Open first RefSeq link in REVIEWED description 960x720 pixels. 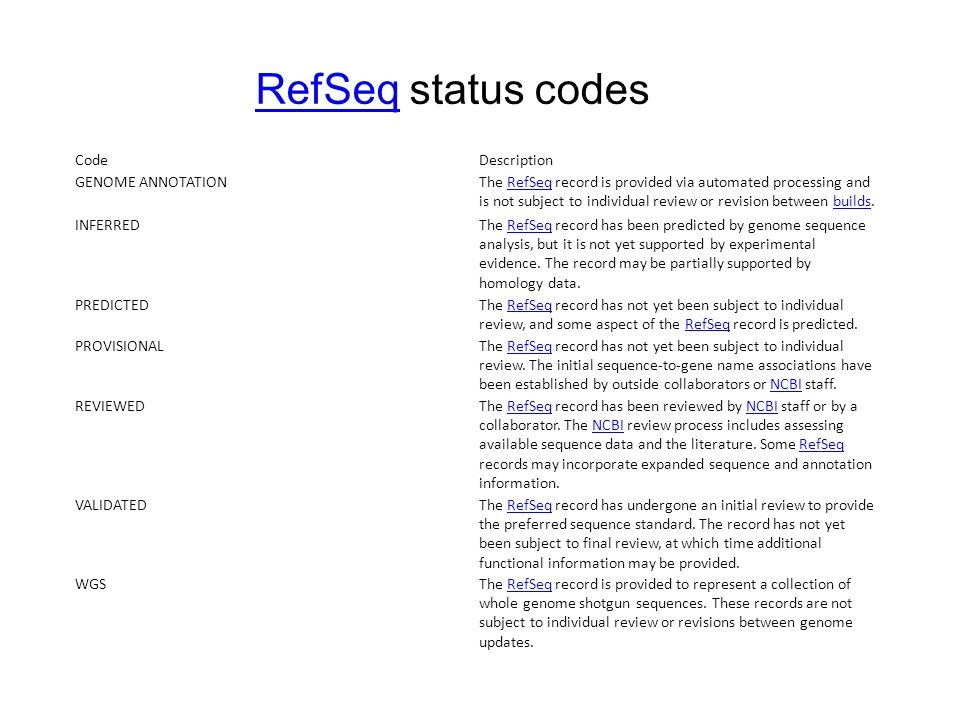click(529, 406)
